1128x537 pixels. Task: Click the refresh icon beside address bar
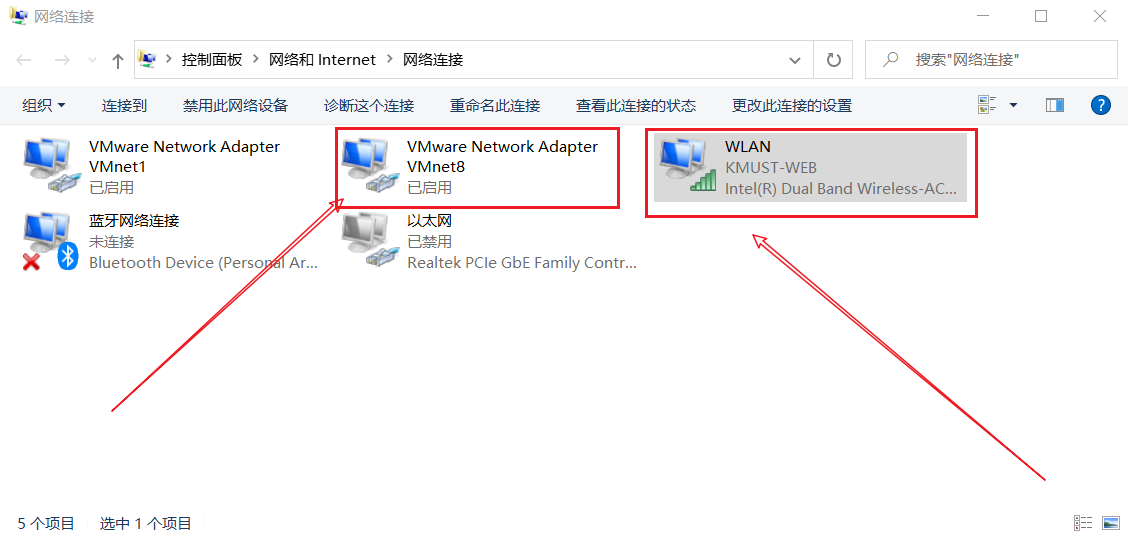[834, 60]
